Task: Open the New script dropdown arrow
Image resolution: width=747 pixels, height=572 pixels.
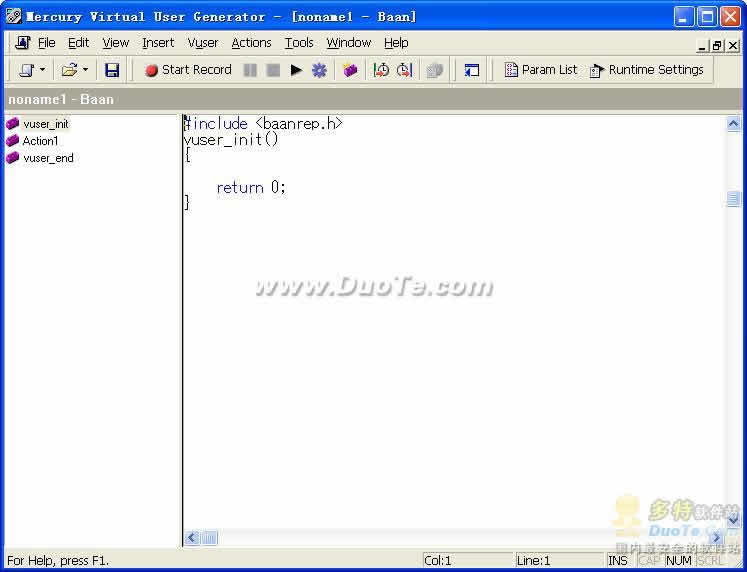Action: click(42, 70)
